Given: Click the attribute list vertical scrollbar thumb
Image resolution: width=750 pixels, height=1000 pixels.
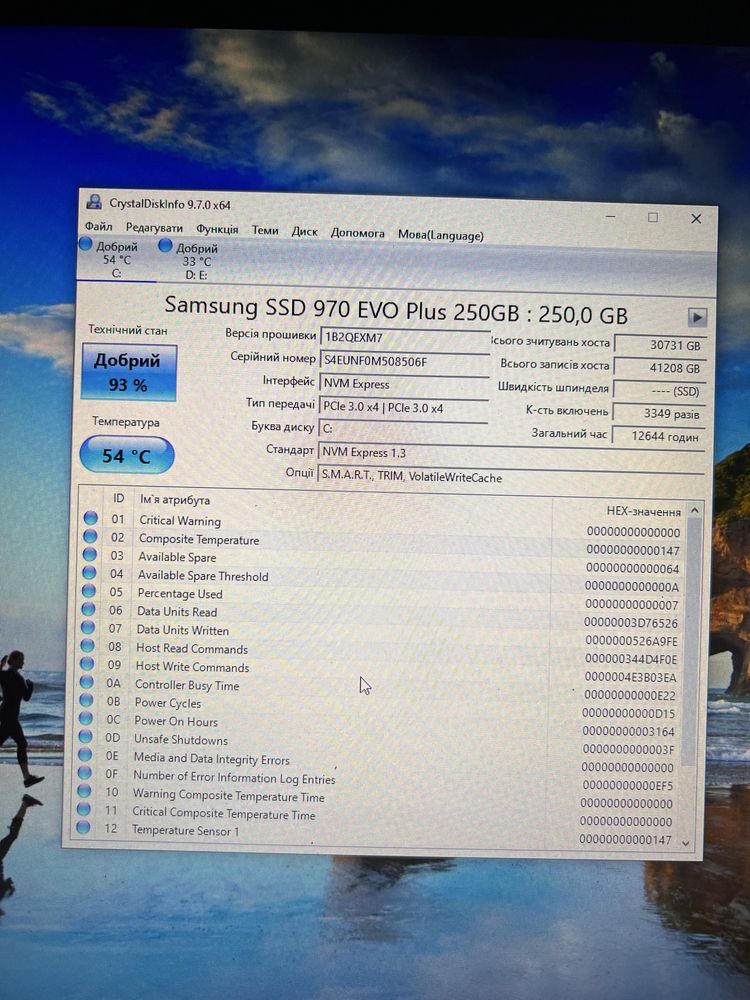Looking at the screenshot, I should coord(691,641).
